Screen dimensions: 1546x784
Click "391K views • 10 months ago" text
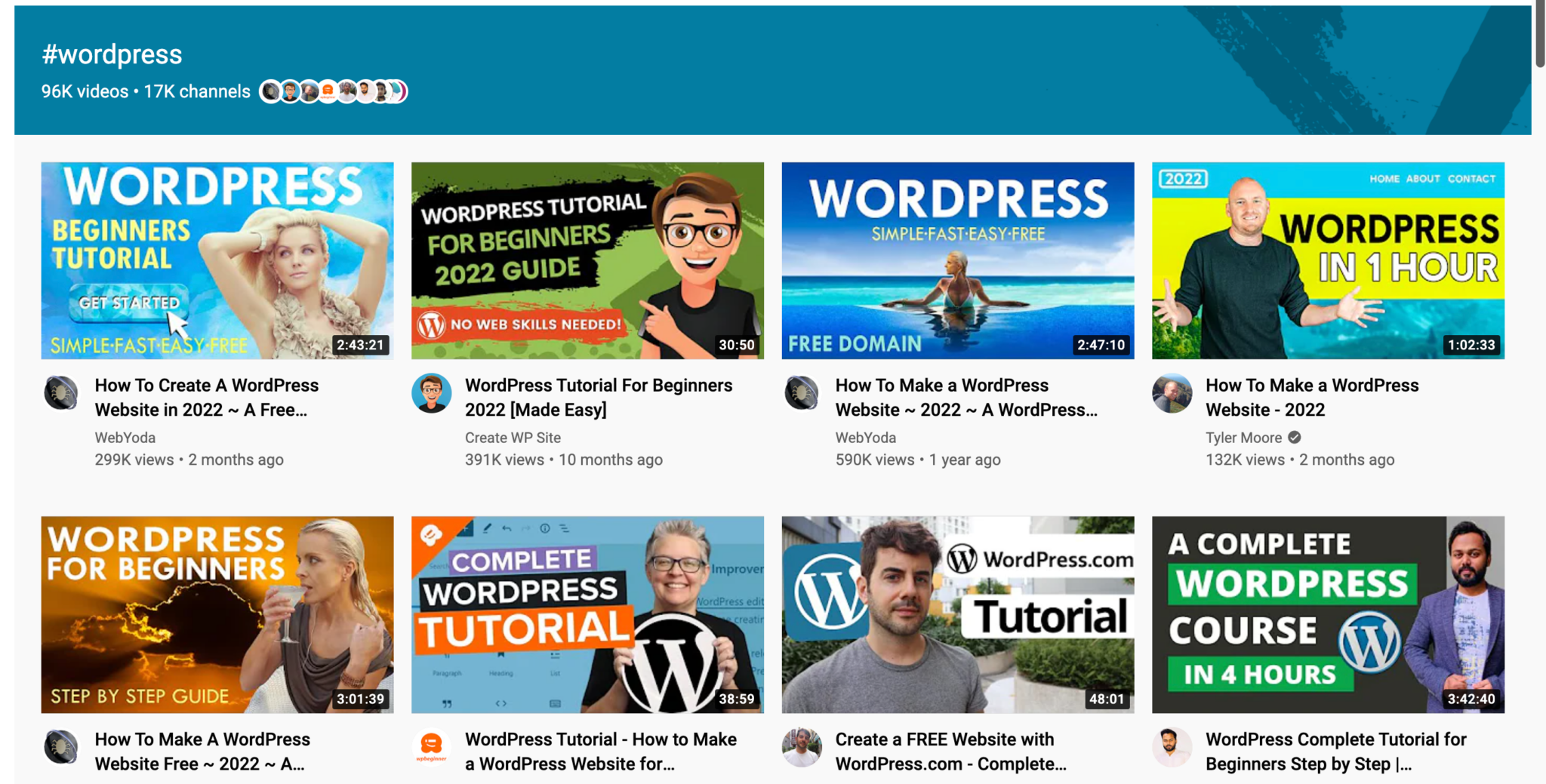[x=564, y=460]
